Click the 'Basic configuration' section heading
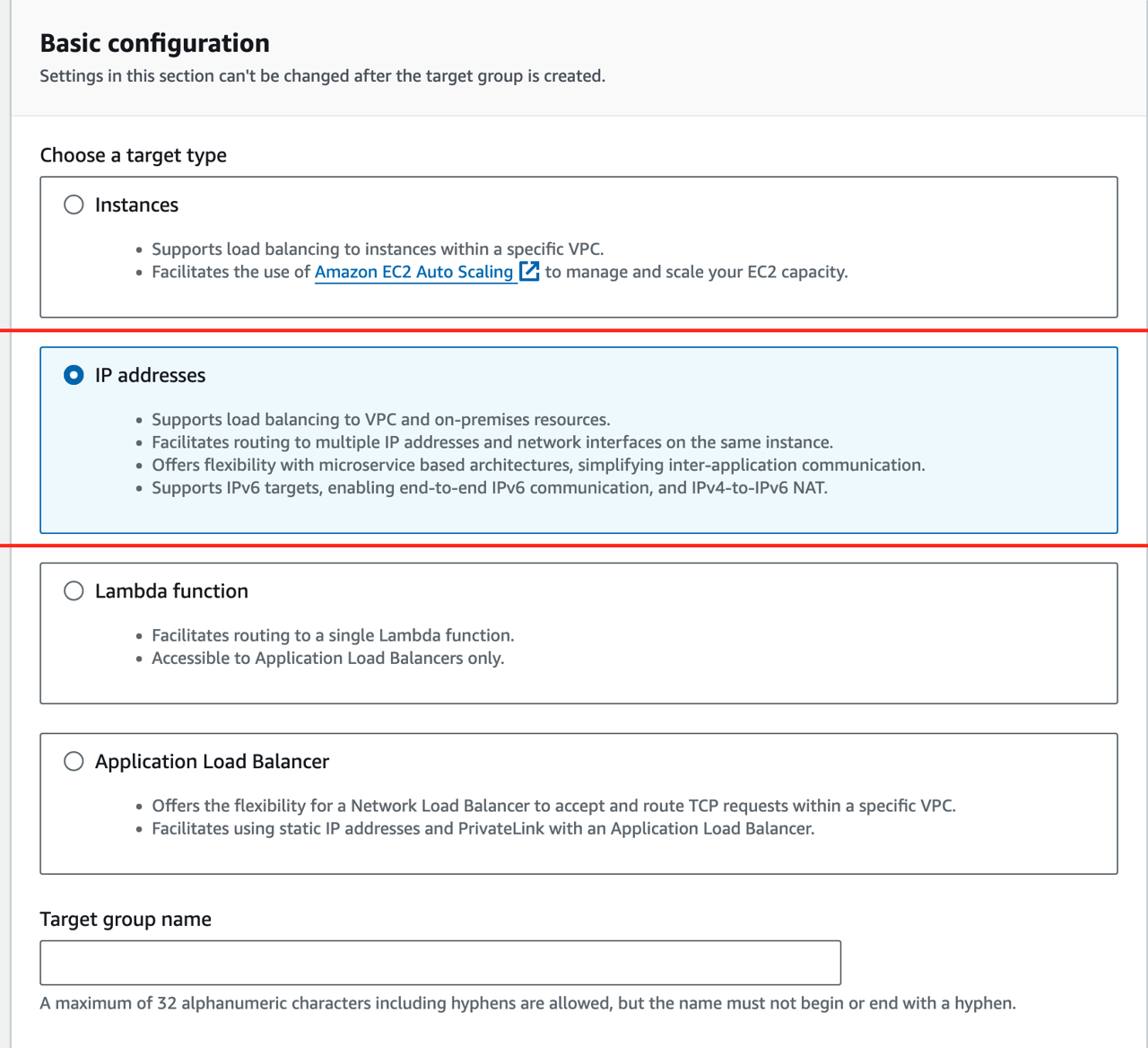This screenshot has width=1148, height=1048. [x=154, y=43]
